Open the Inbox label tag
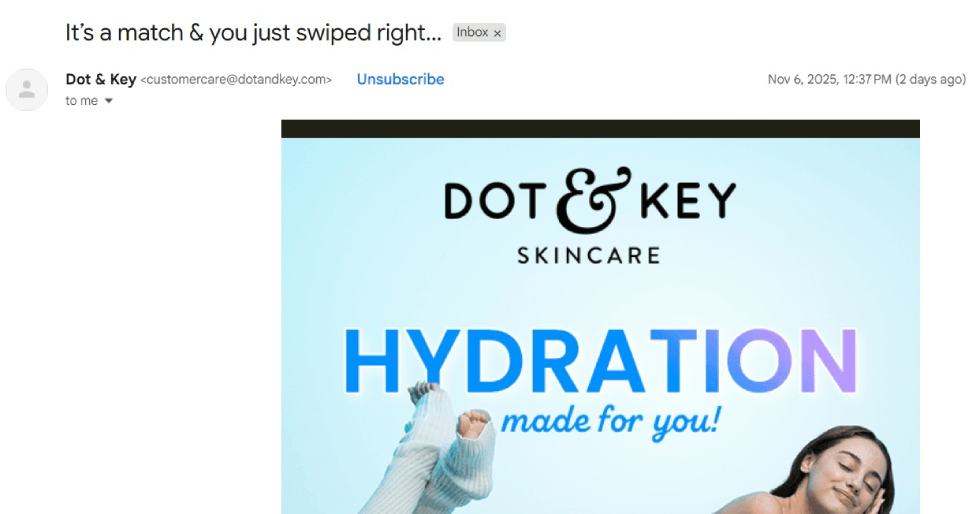 pyautogui.click(x=472, y=33)
